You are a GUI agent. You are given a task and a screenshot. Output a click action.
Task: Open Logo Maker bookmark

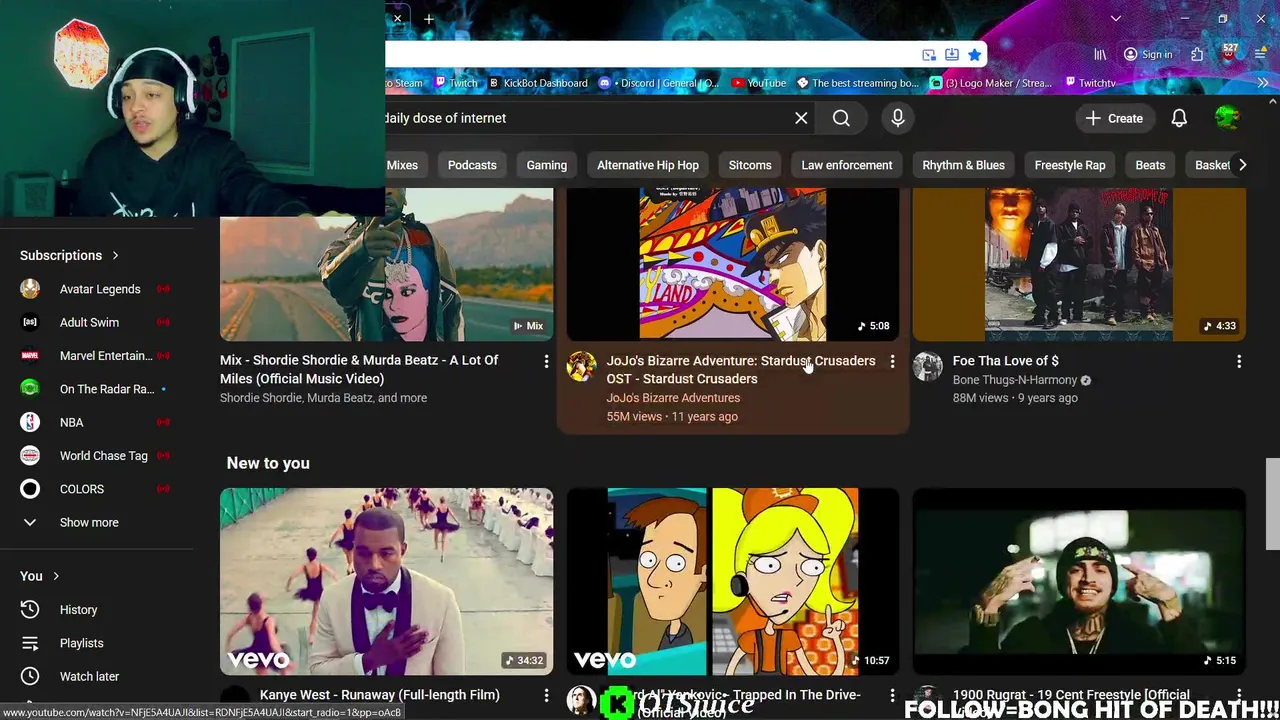[993, 83]
